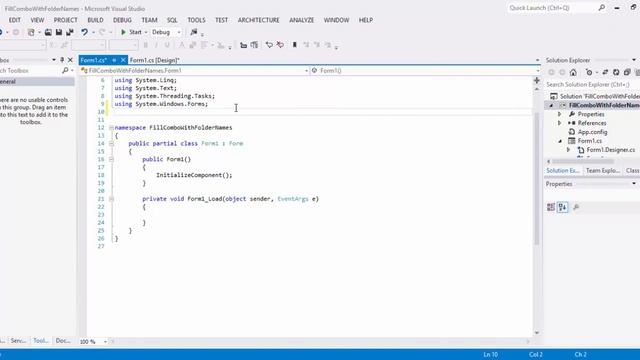Collapse the FillComboWithFolderNames project node
640x360 pixels.
551,105
